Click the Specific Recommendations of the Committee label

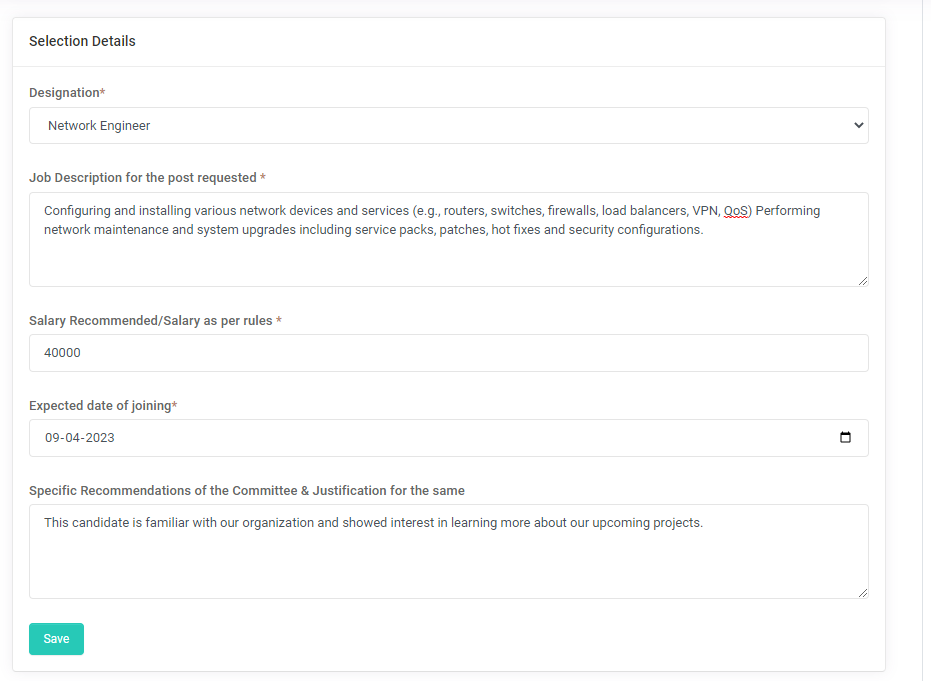click(x=246, y=491)
